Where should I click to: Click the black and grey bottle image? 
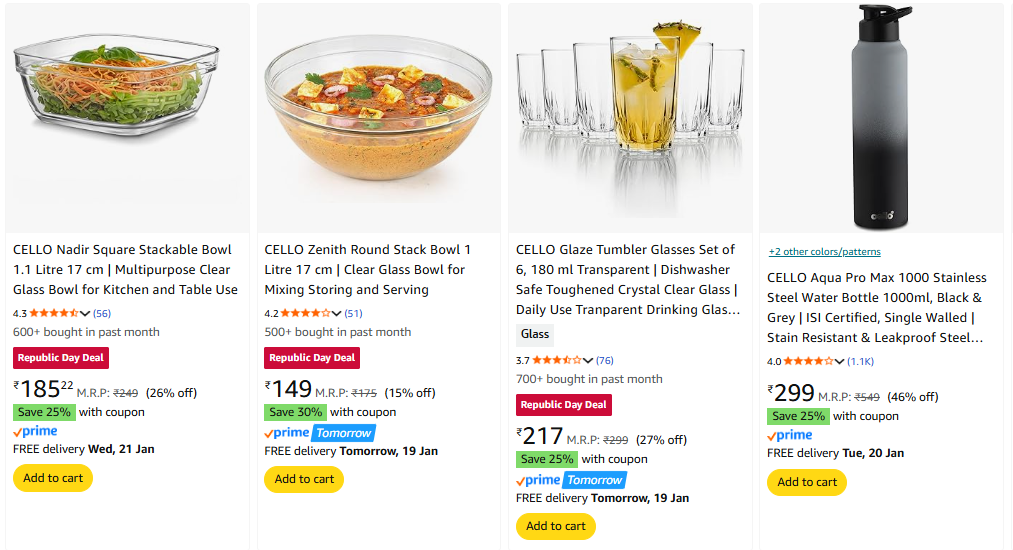click(881, 116)
